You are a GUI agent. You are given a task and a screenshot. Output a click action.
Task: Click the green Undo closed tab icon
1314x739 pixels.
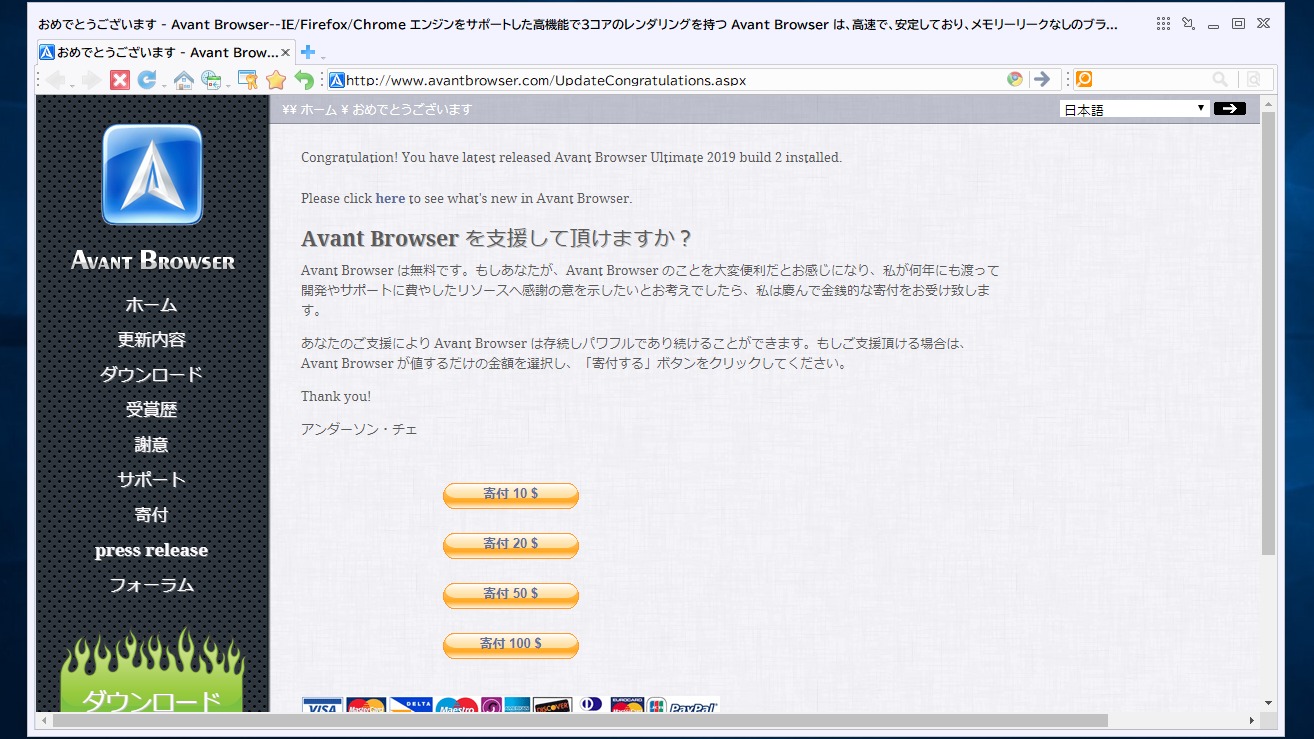(x=304, y=80)
